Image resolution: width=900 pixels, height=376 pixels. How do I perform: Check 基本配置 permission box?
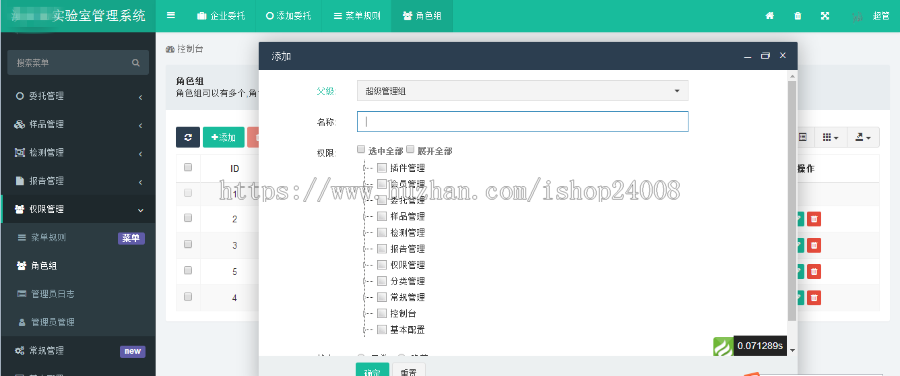coord(382,330)
